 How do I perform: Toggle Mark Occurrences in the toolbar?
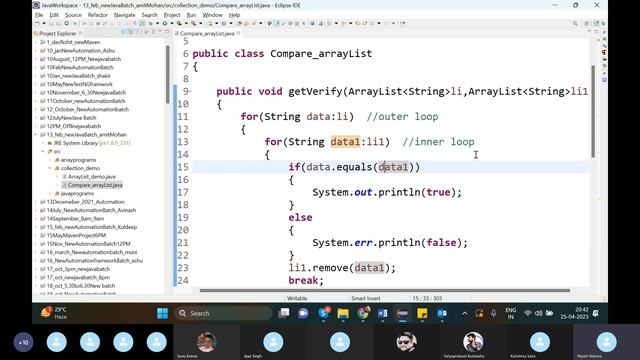277,23
